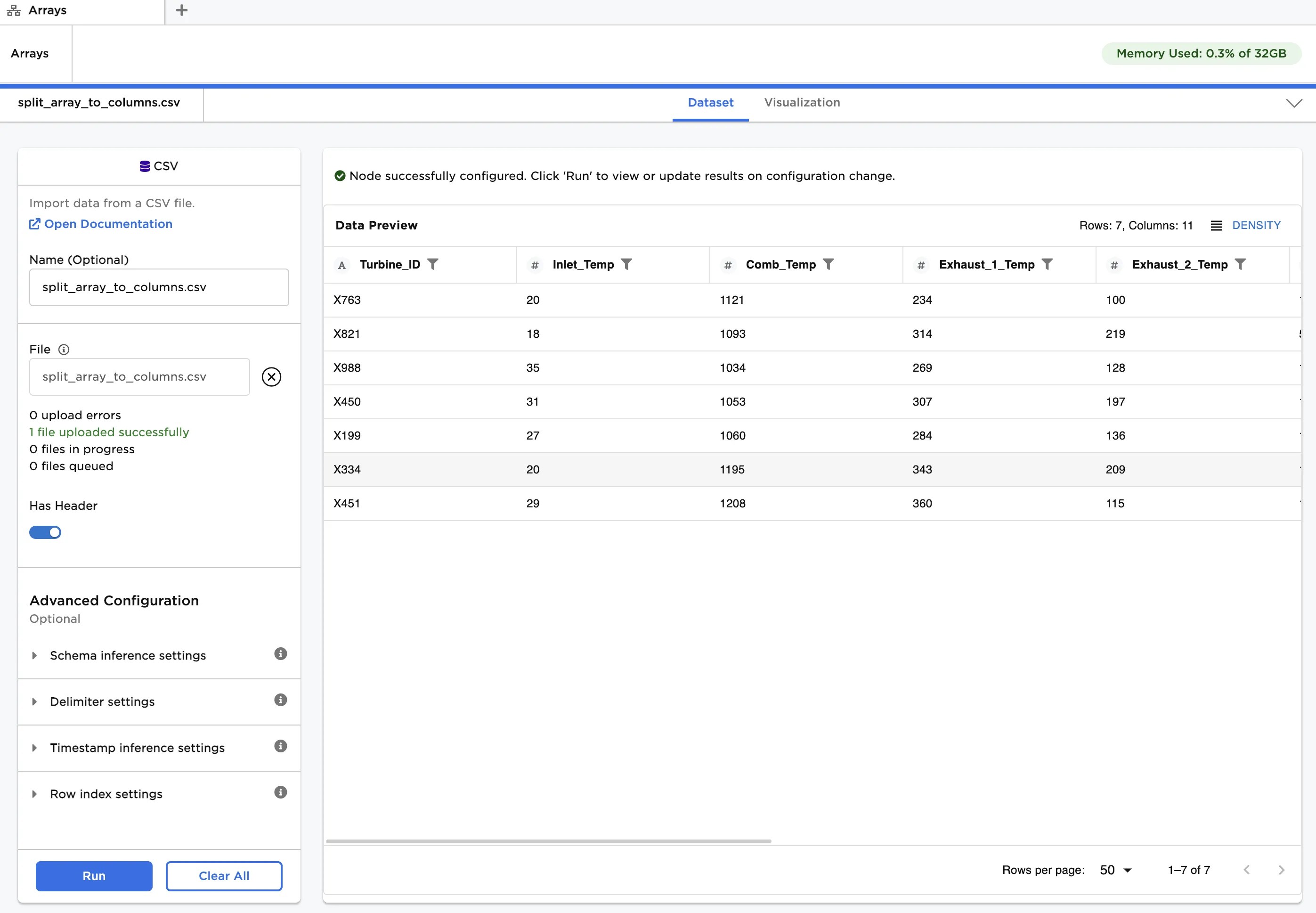Expand Schema inference settings
Viewport: 1316px width, 913px height.
128,656
